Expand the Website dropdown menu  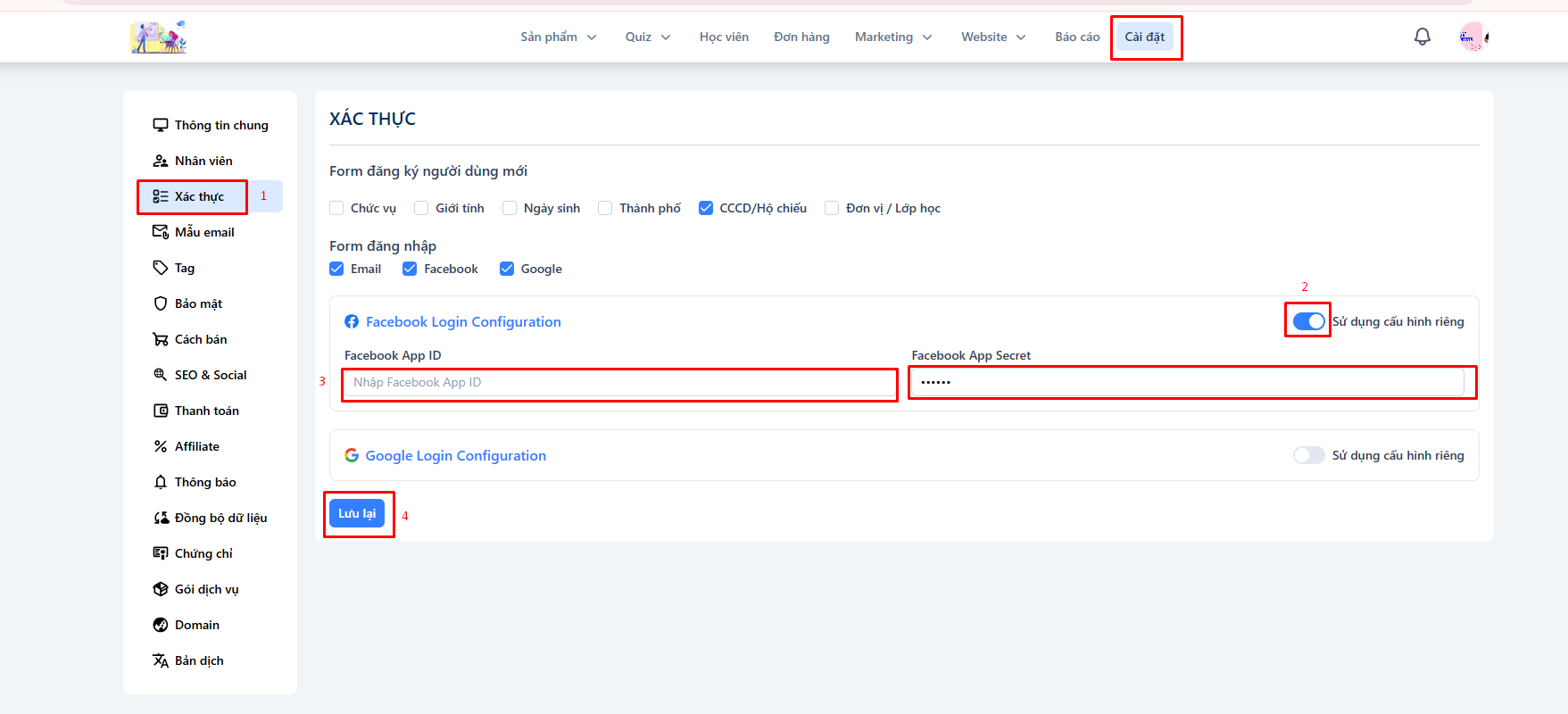click(992, 37)
